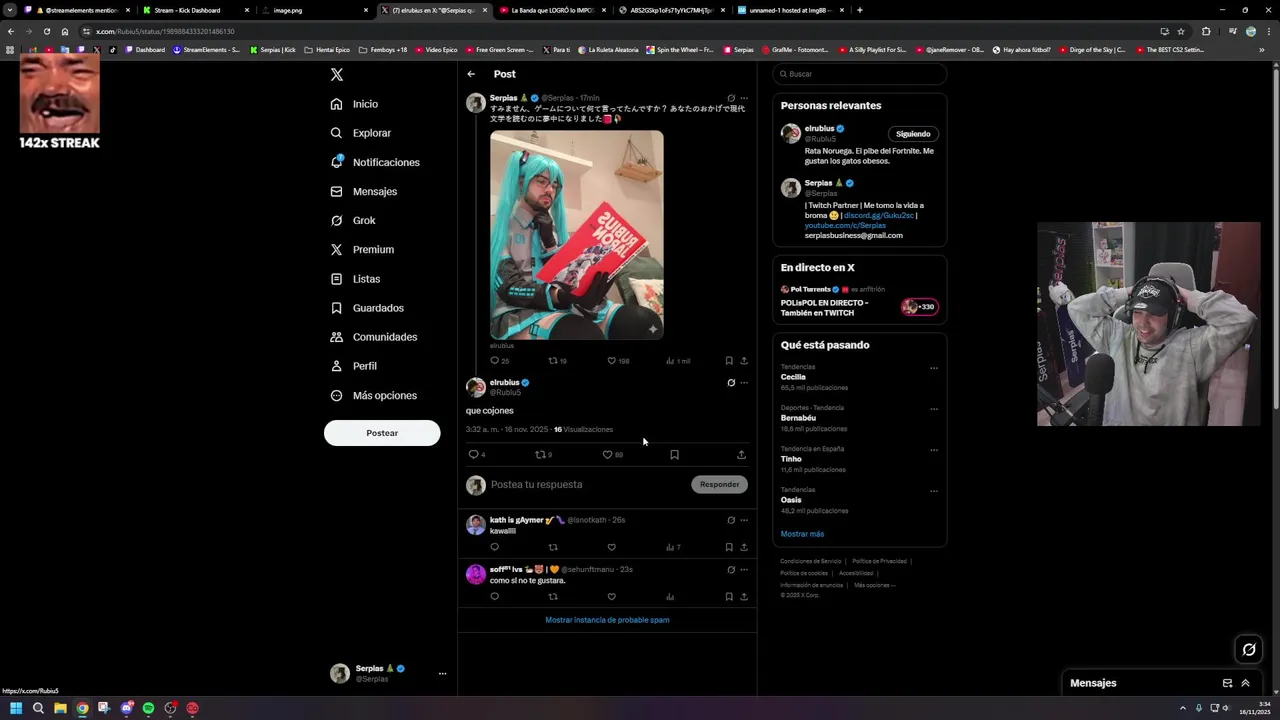Open the POLisPOL EN DIRECTO live broadcast
The width and height of the screenshot is (1280, 720).
(x=859, y=302)
